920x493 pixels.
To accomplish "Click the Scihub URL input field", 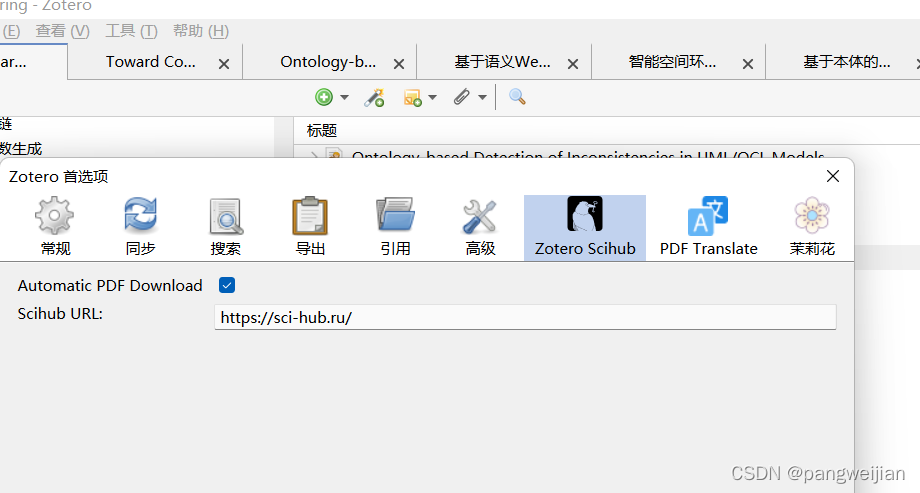I will click(x=525, y=318).
